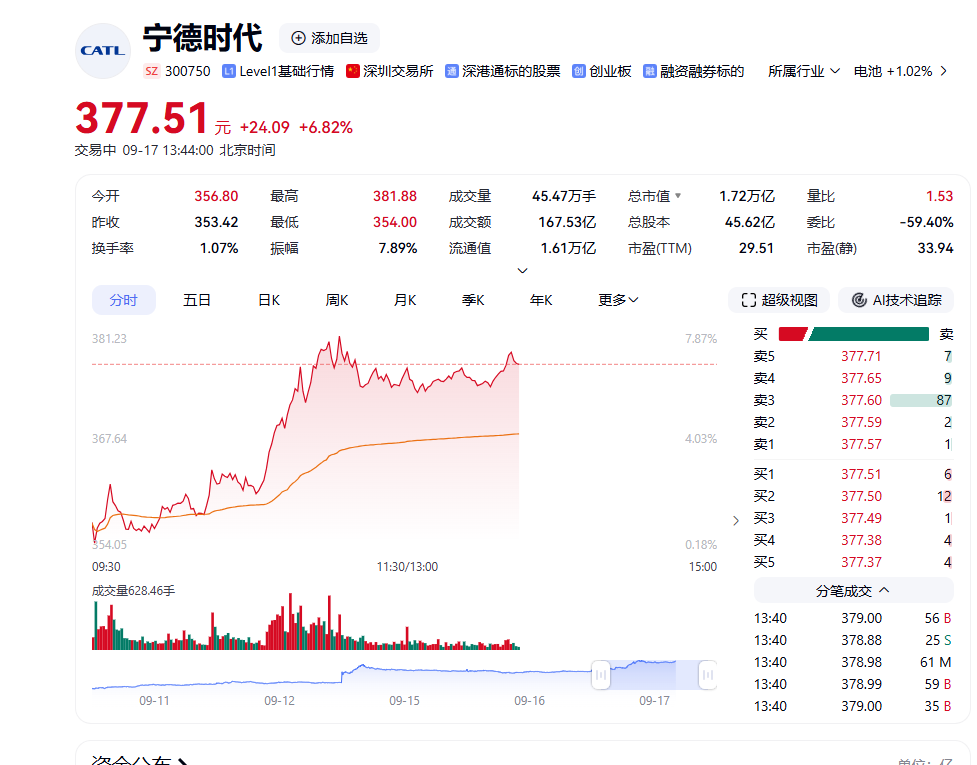Click the Level1基础行情 tag

pyautogui.click(x=279, y=71)
